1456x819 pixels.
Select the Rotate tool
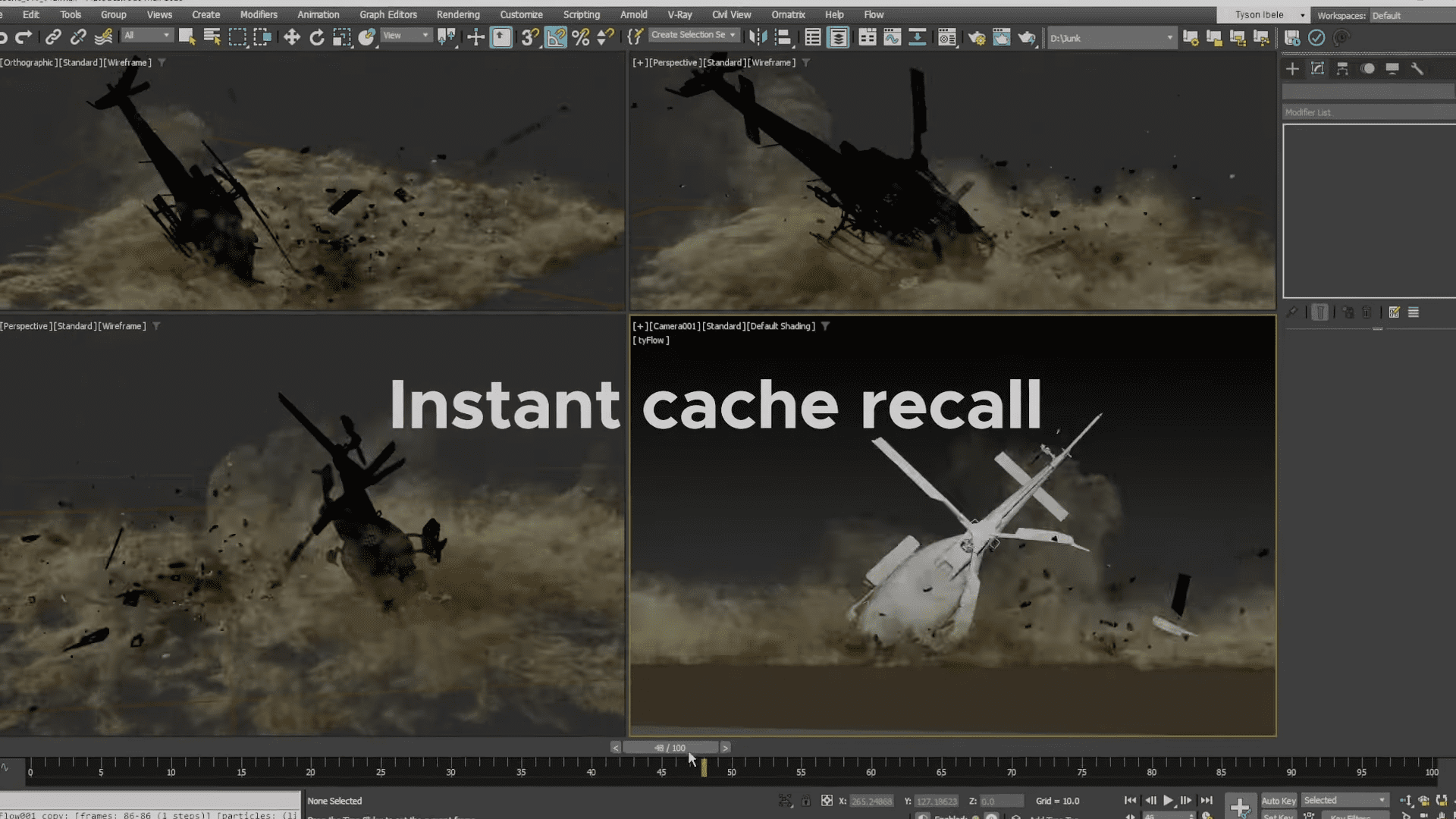click(317, 36)
